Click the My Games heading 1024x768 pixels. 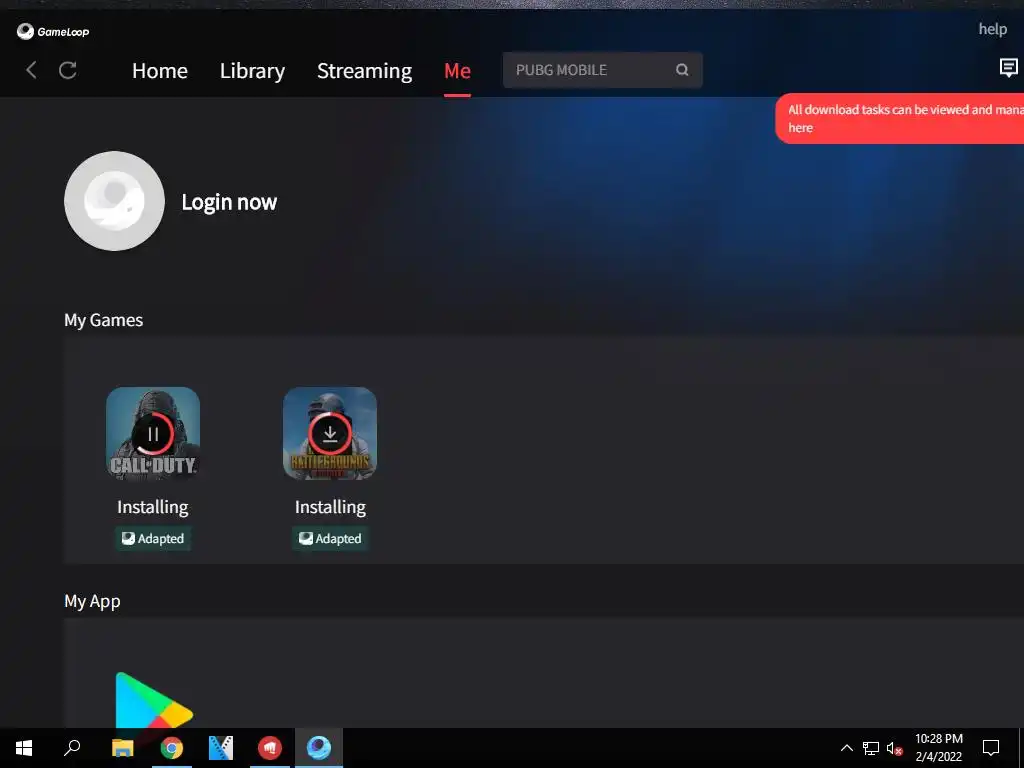[x=103, y=320]
